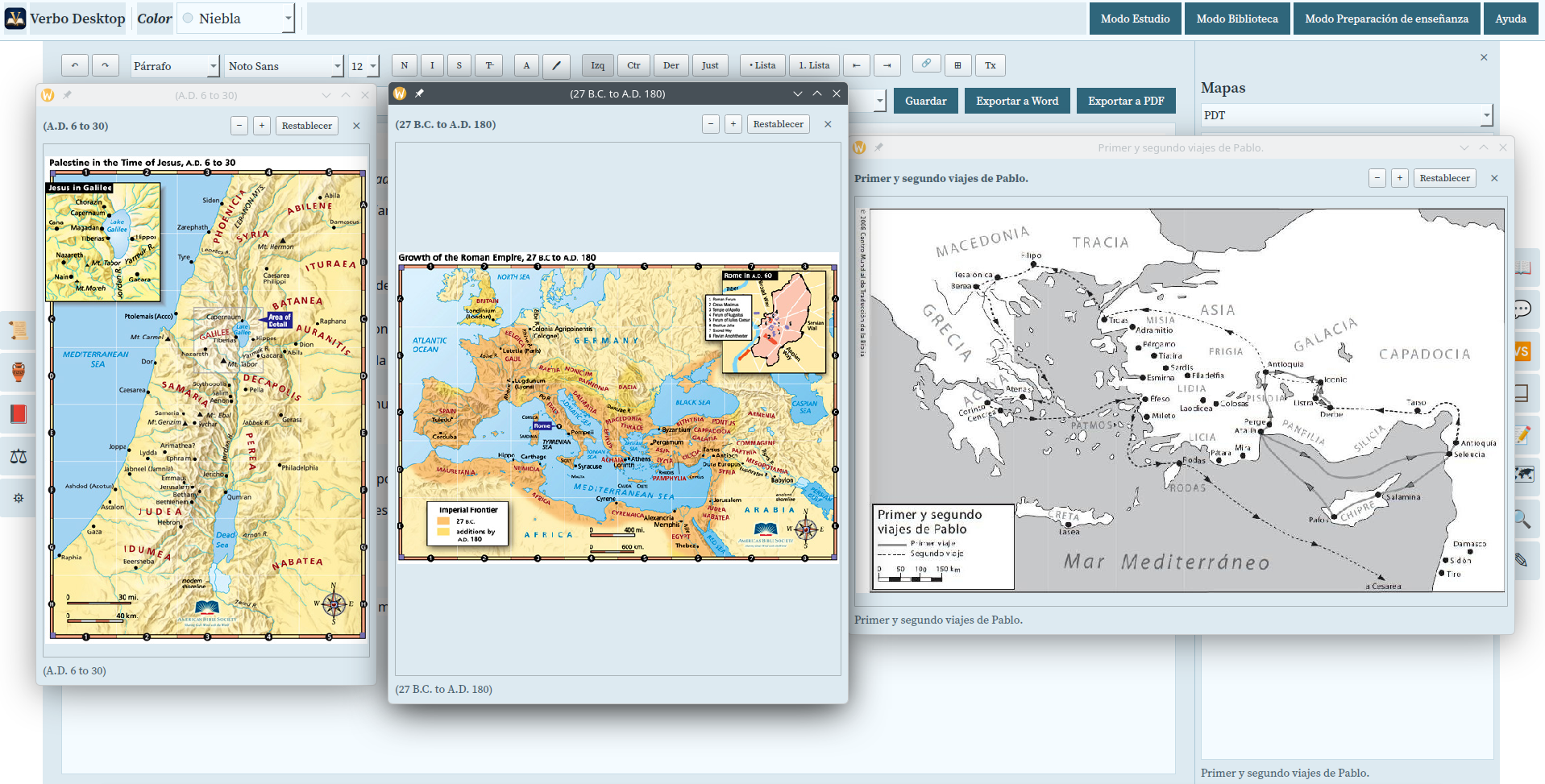Collapse the 27 B.C. to A.D. 180 window chevron
The width and height of the screenshot is (1545, 784).
click(798, 93)
